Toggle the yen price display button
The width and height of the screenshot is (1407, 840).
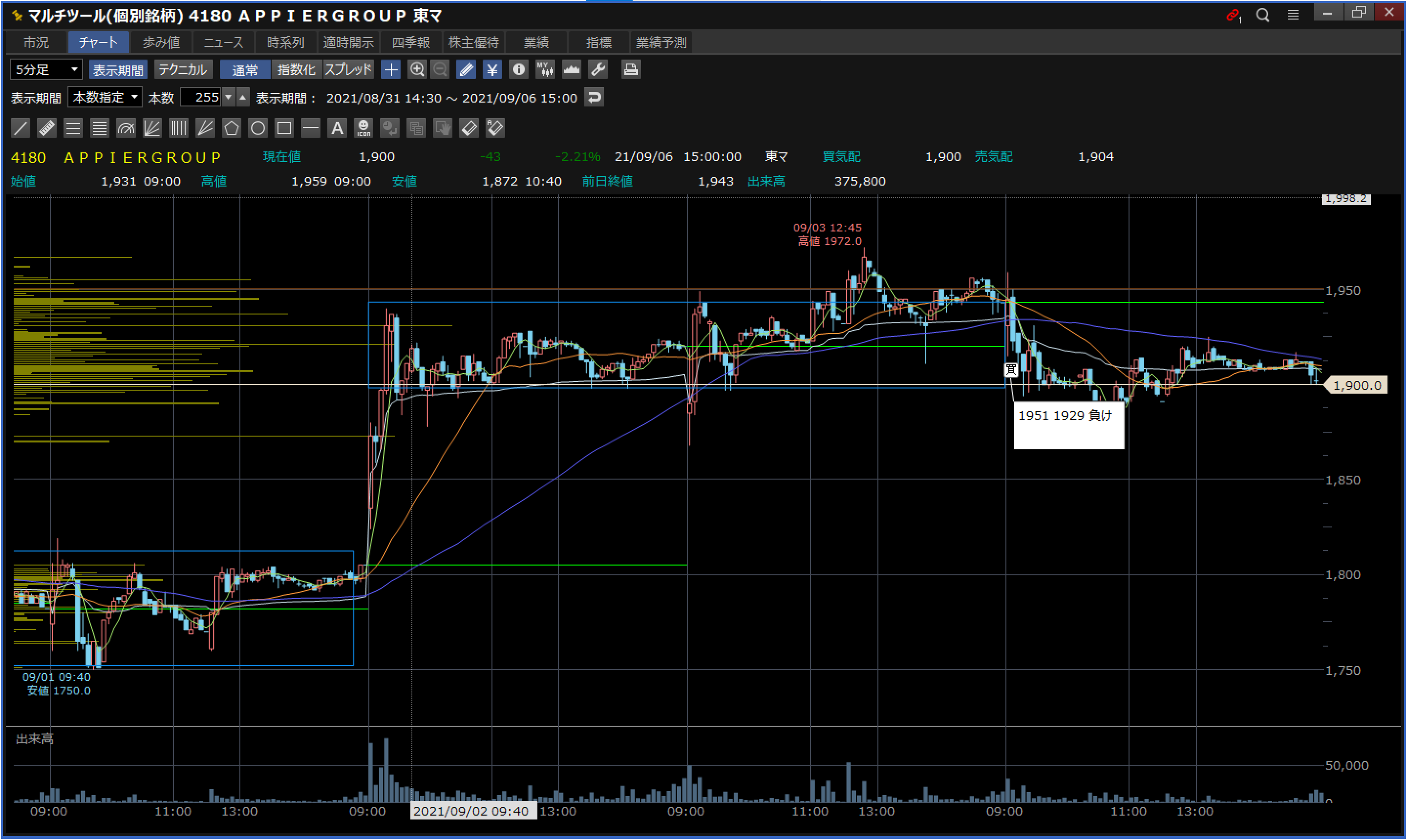click(492, 70)
